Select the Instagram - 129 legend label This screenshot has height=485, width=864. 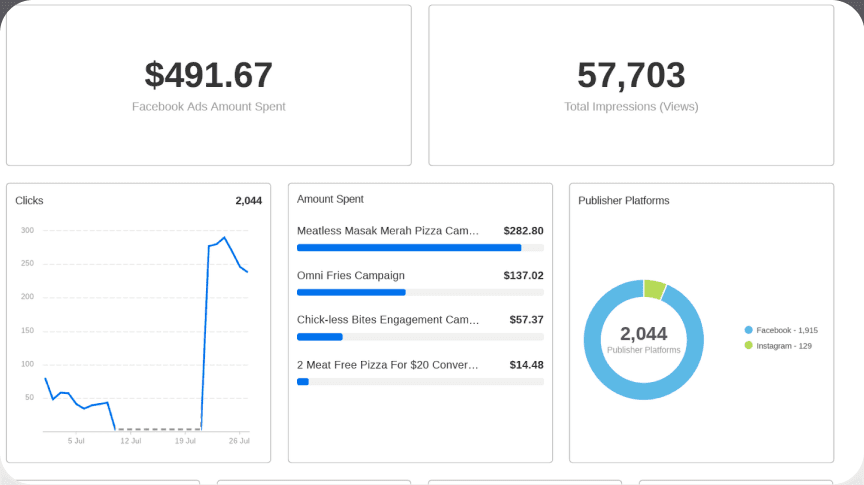click(x=784, y=346)
